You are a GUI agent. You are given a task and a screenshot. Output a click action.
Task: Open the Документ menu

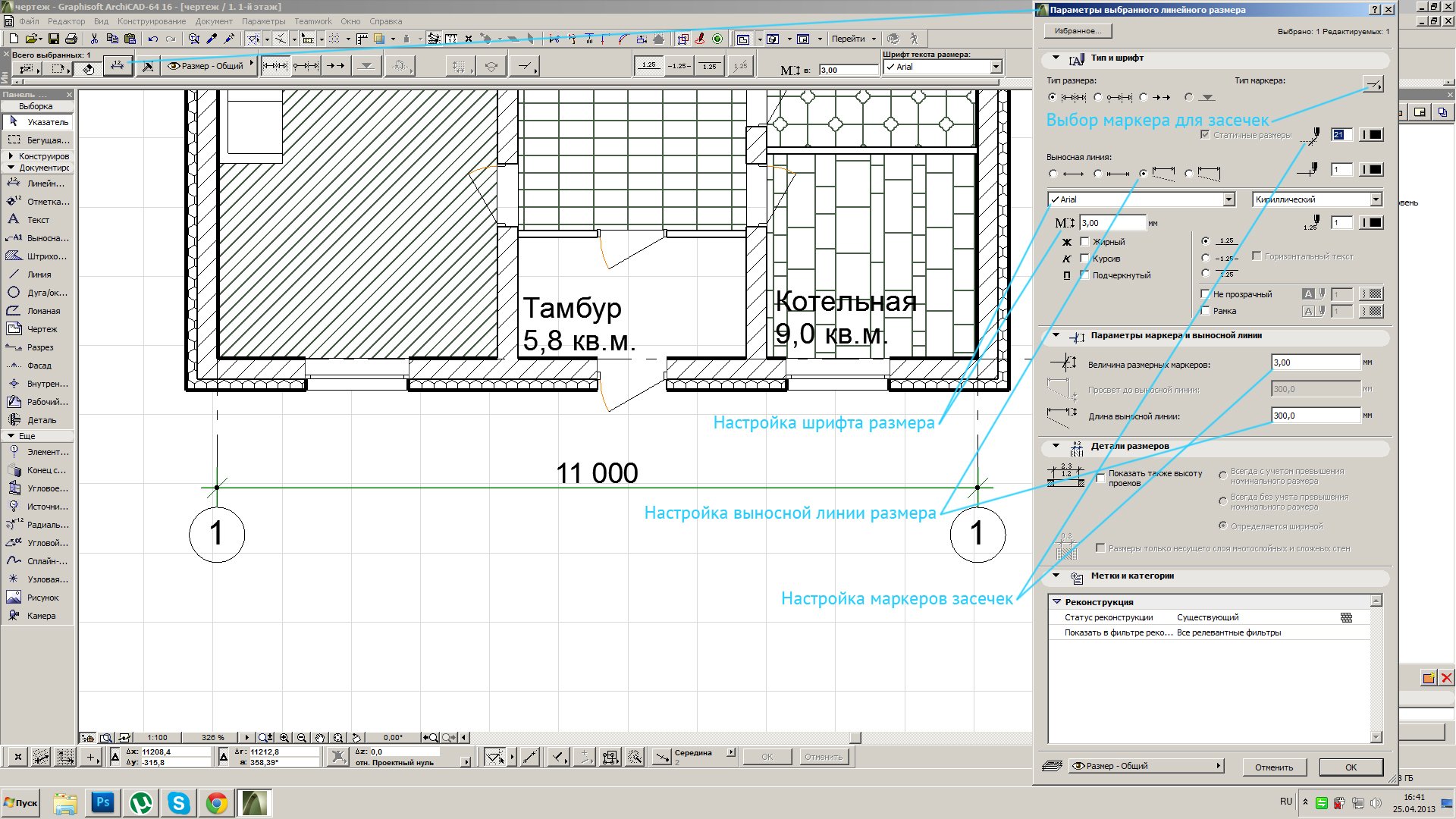point(214,21)
